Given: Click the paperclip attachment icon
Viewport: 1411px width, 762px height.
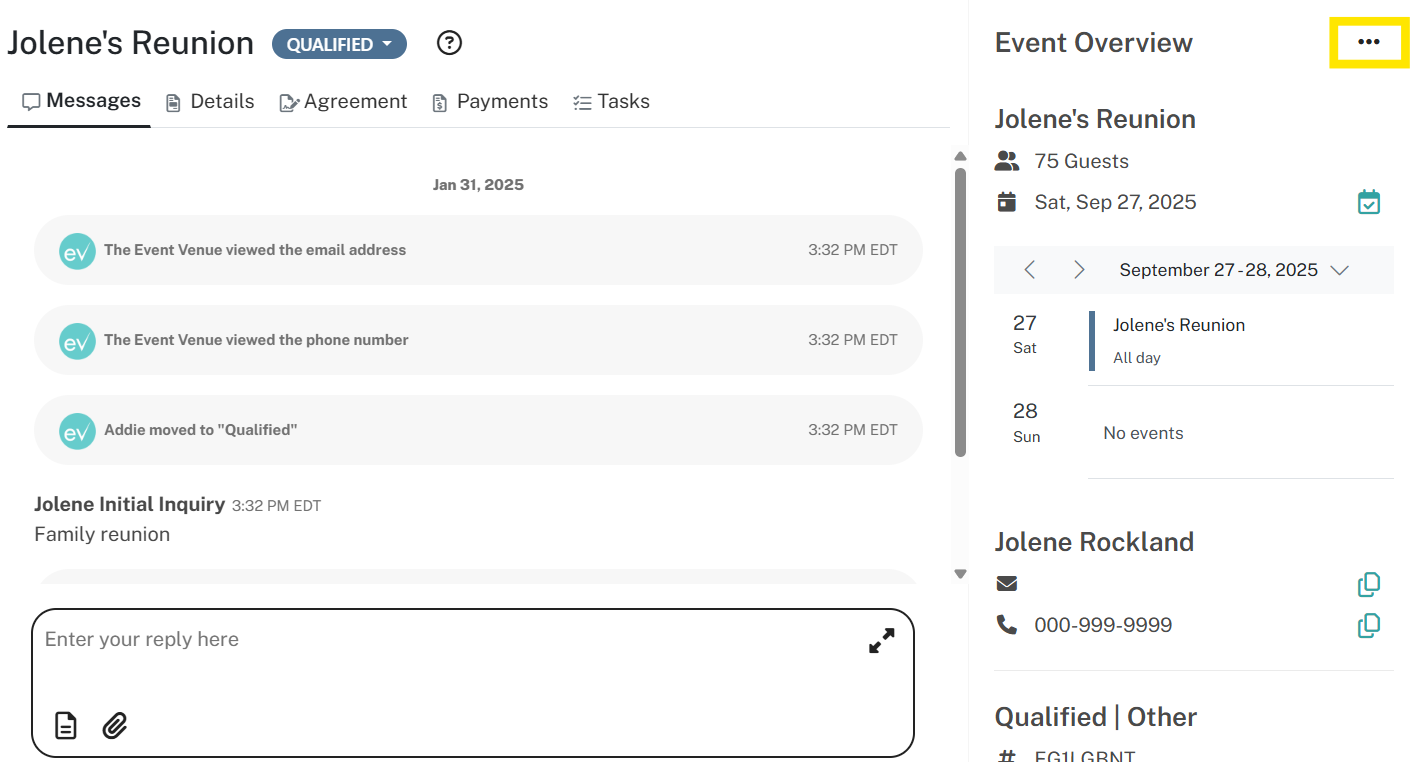Looking at the screenshot, I should pyautogui.click(x=115, y=725).
